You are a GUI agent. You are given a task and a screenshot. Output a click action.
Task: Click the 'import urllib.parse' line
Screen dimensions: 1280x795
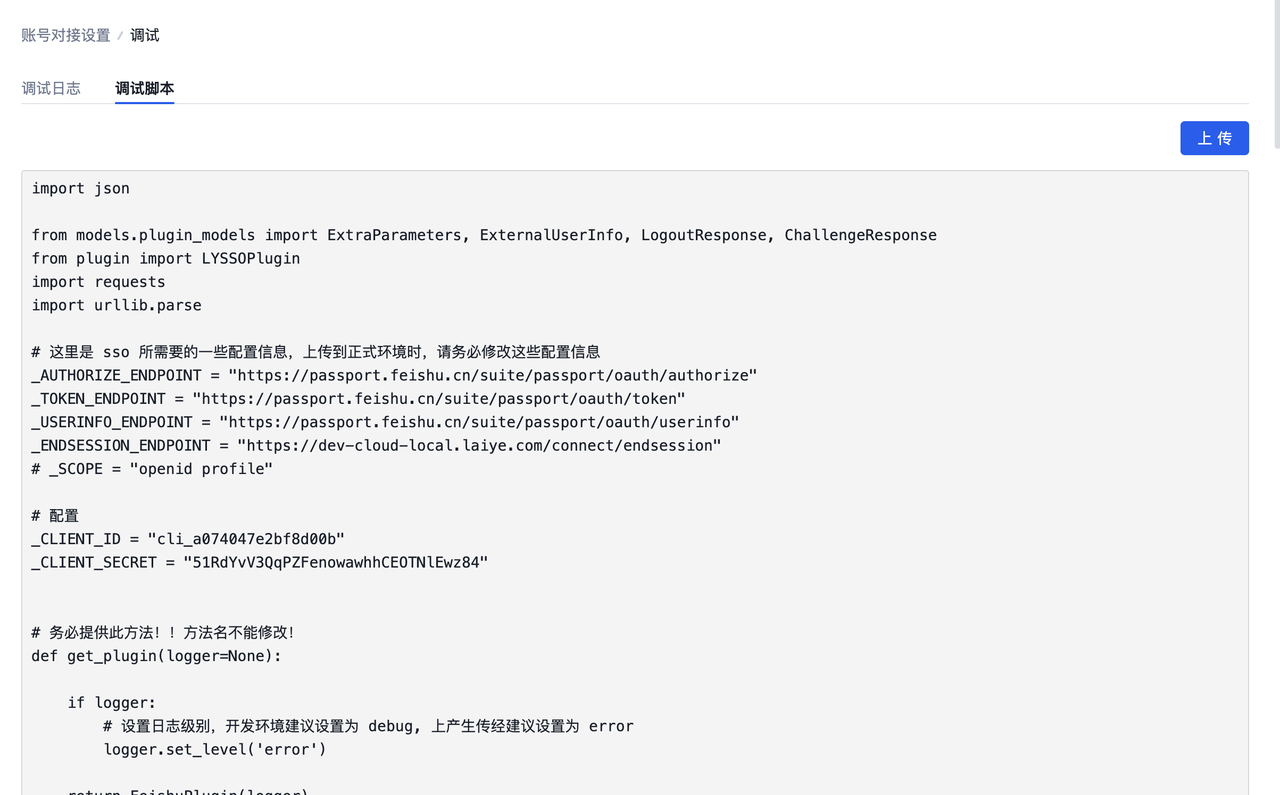coord(116,305)
